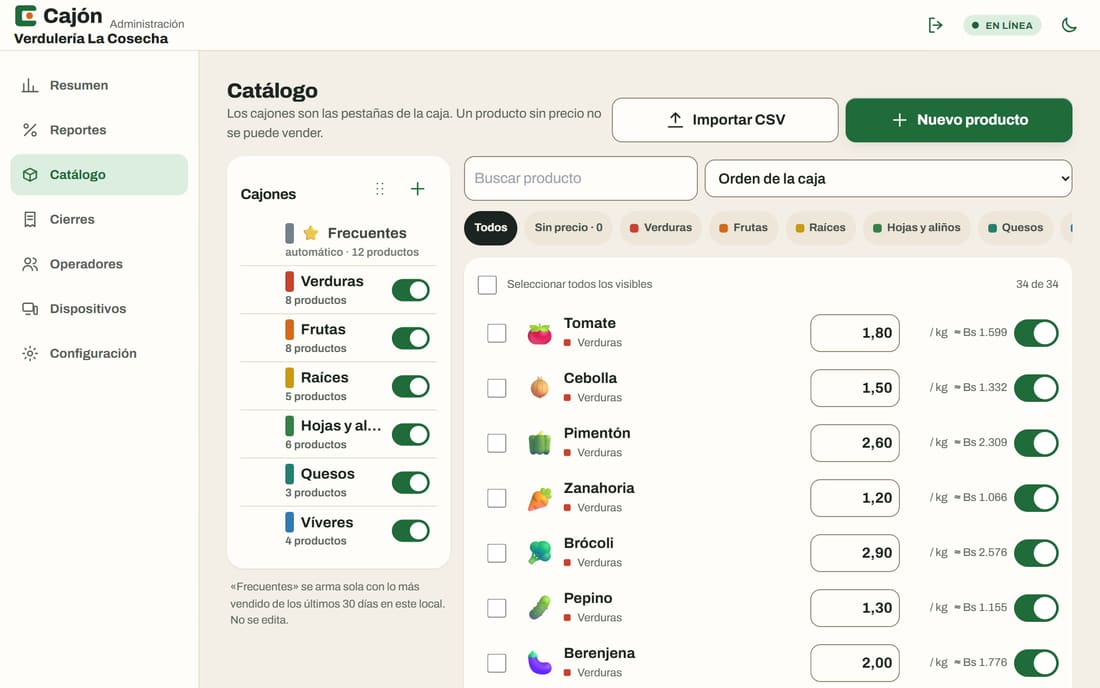Open Reportes in the sidebar
The width and height of the screenshot is (1100, 688).
(x=99, y=130)
